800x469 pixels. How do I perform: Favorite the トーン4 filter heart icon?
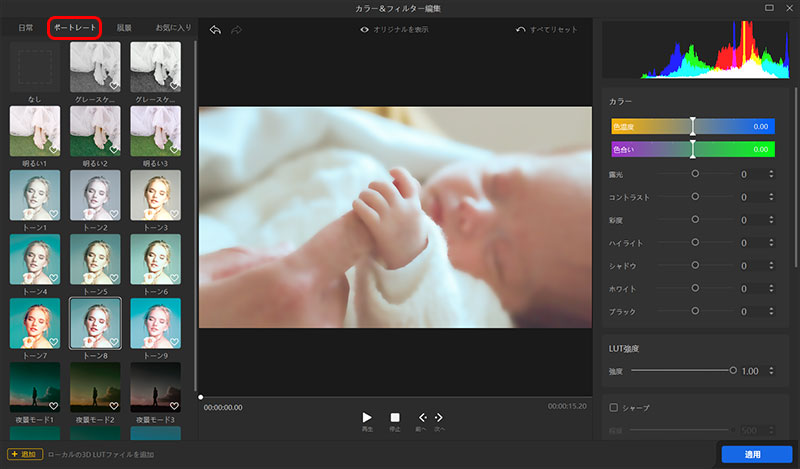click(x=54, y=278)
